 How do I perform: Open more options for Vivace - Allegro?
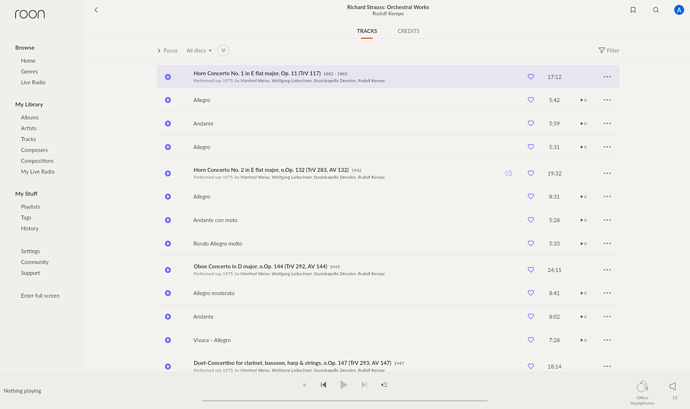(x=607, y=340)
